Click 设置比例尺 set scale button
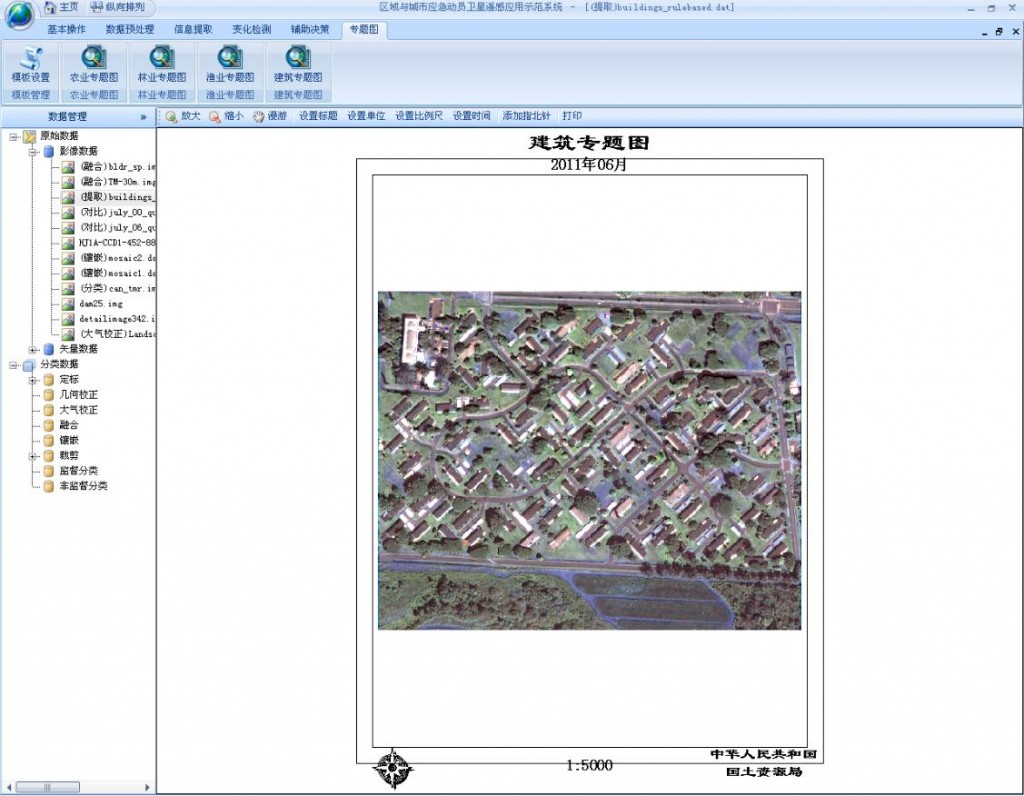 (x=419, y=116)
